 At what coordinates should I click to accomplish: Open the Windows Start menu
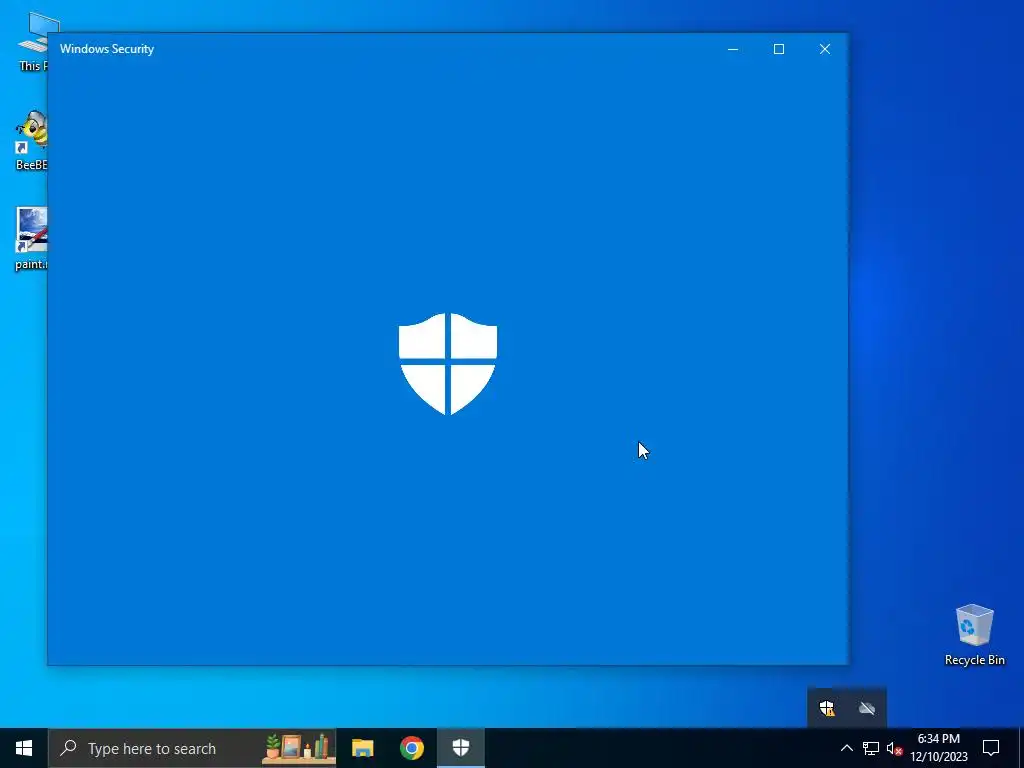(x=24, y=748)
